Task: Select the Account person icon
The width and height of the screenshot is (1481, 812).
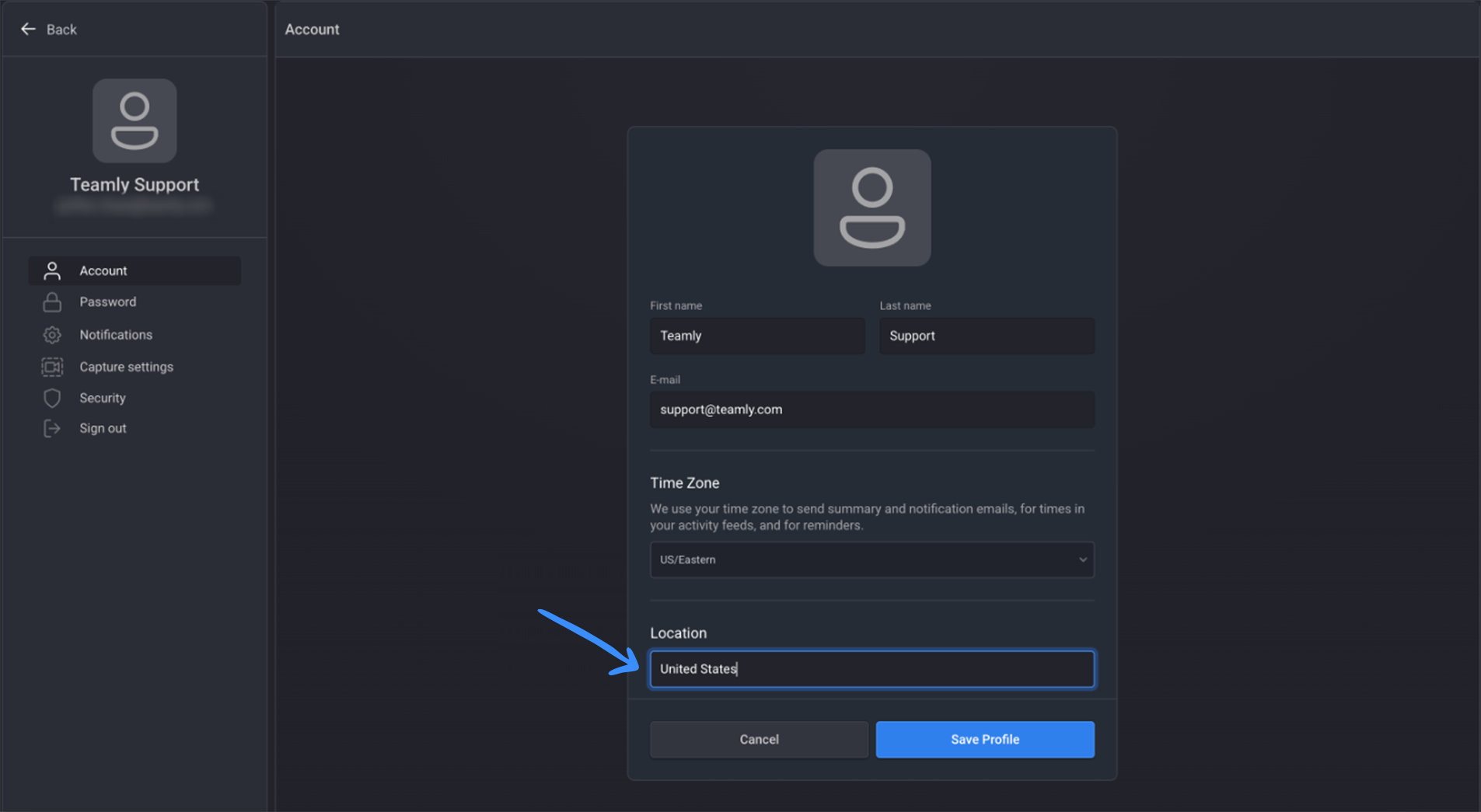Action: point(52,270)
